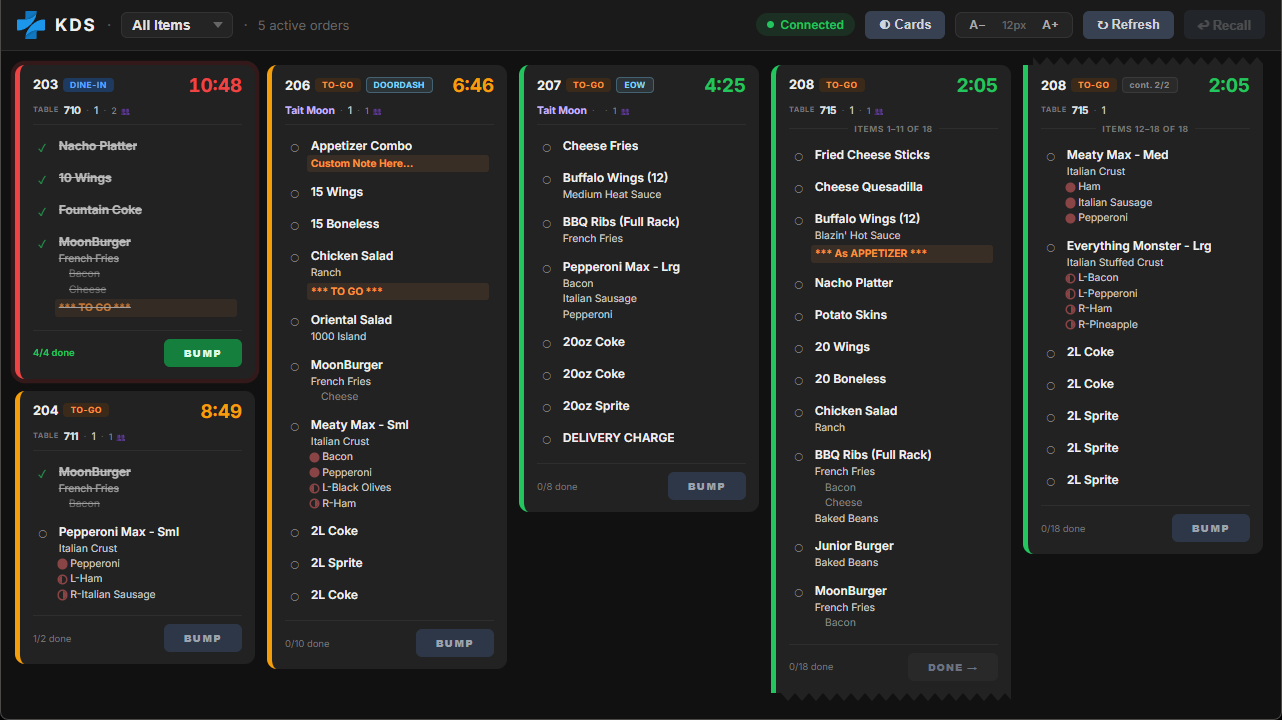
Task: Refresh the order list
Action: point(1128,25)
